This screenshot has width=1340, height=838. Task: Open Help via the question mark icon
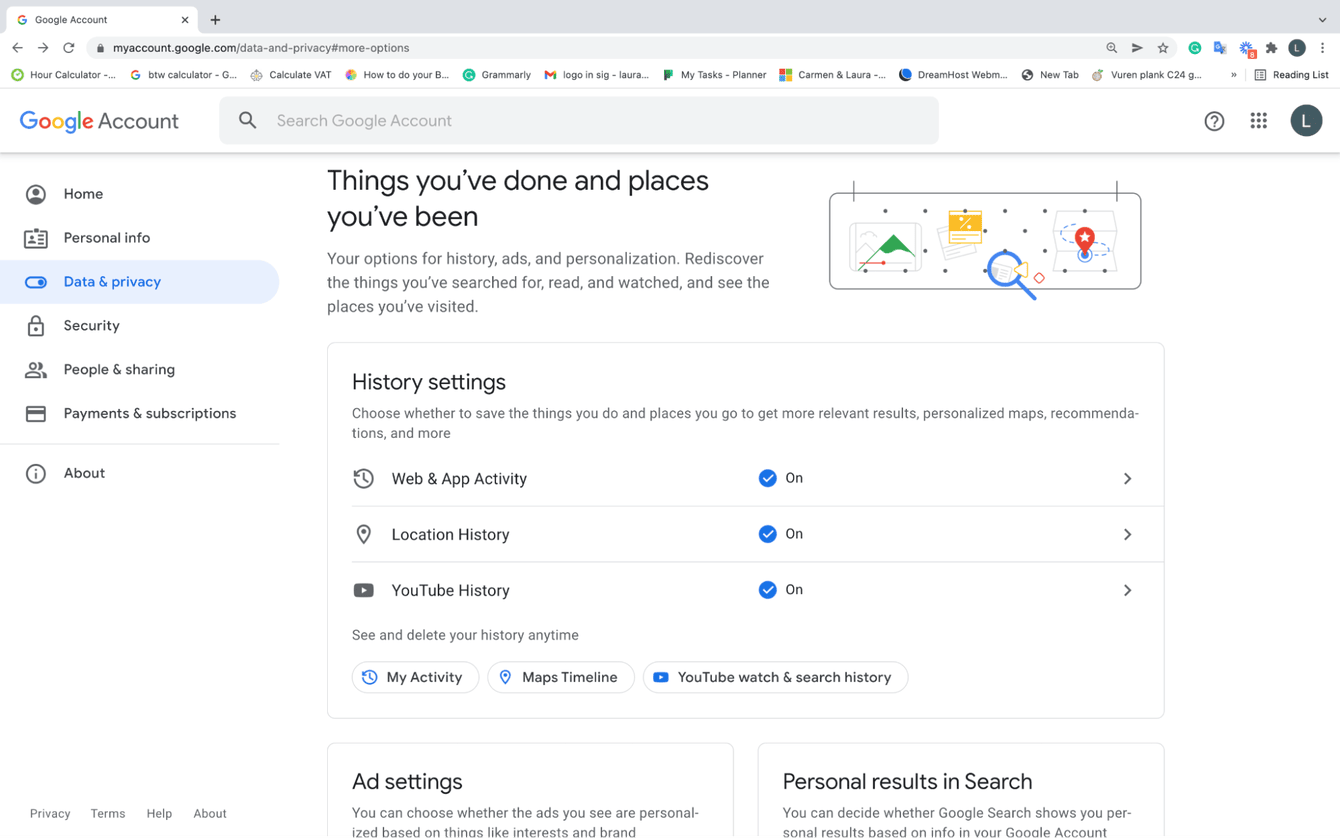[x=1214, y=120]
